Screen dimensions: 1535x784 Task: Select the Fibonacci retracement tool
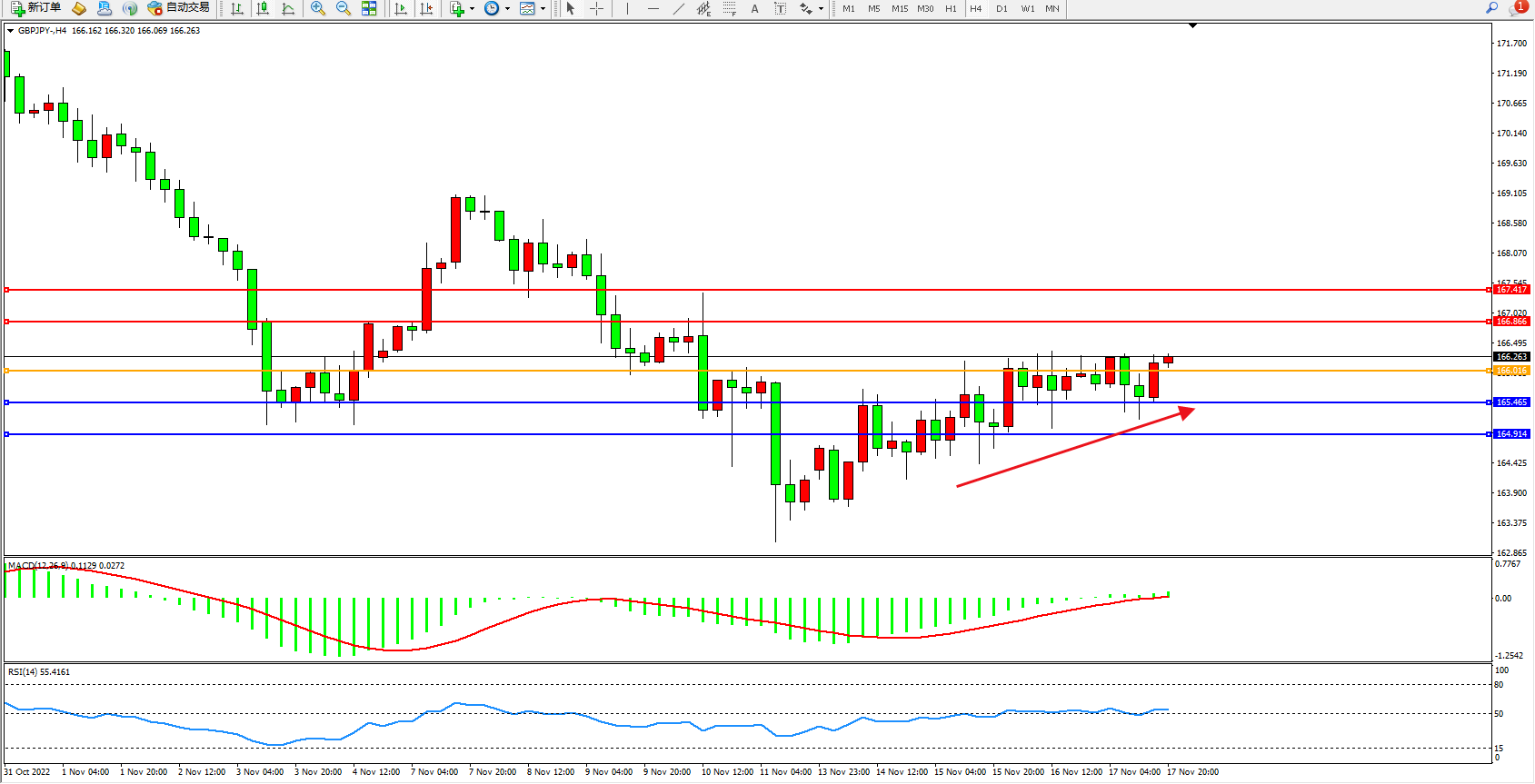click(729, 8)
